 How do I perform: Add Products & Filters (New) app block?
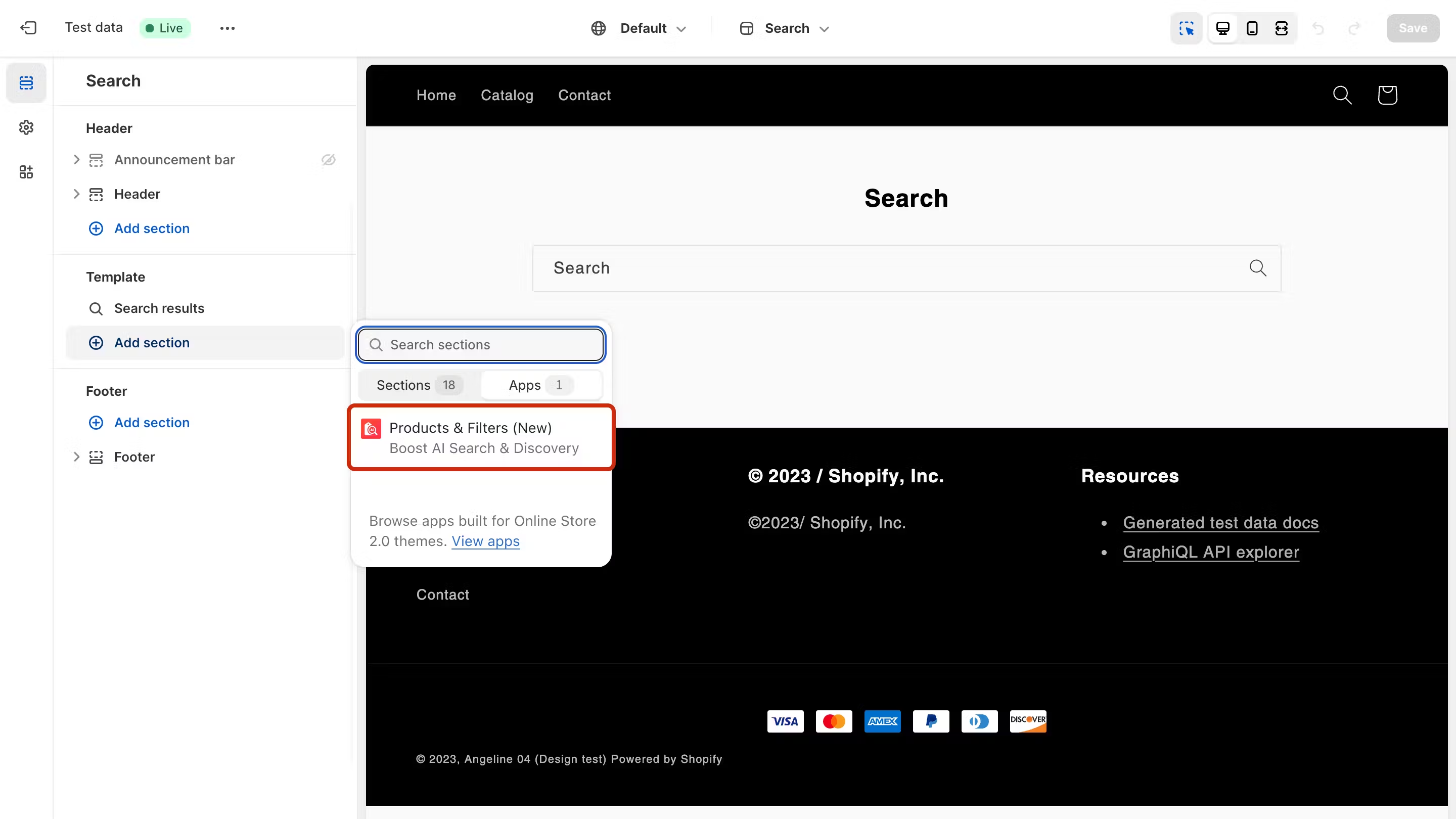[x=481, y=437]
